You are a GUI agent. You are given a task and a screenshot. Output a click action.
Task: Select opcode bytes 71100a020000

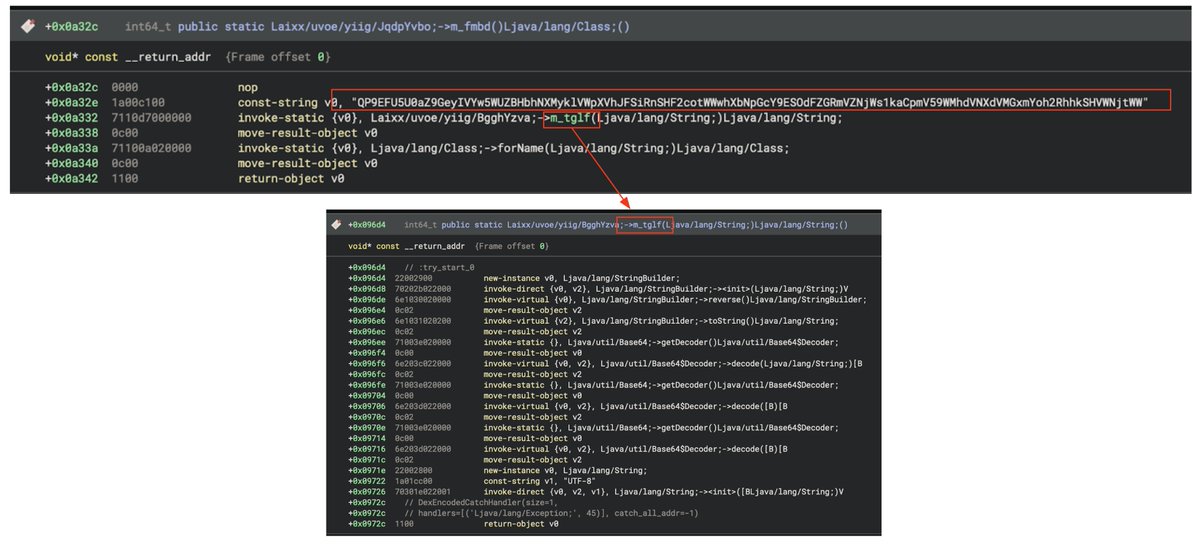click(152, 149)
